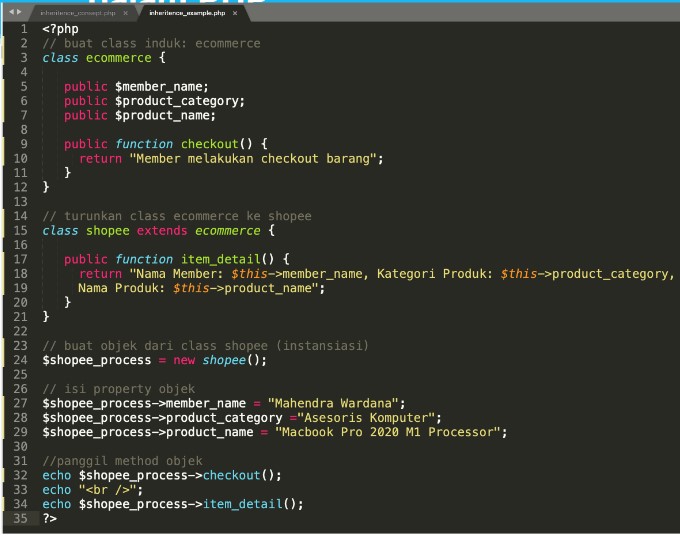Screen dimensions: 680x536
Task: Click 'checkout()' call on line 32
Action: pos(238,475)
